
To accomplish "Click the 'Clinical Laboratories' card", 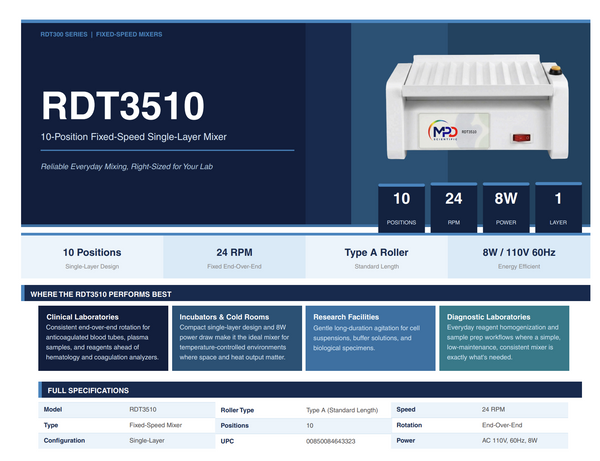I will (x=103, y=338).
